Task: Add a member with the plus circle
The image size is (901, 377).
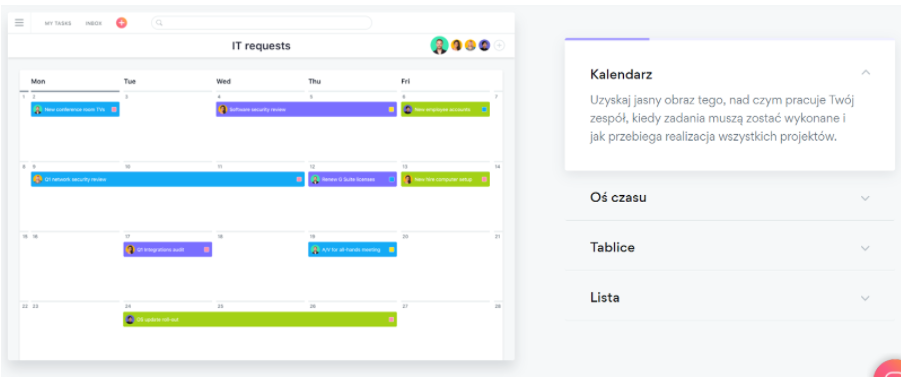Action: [499, 45]
